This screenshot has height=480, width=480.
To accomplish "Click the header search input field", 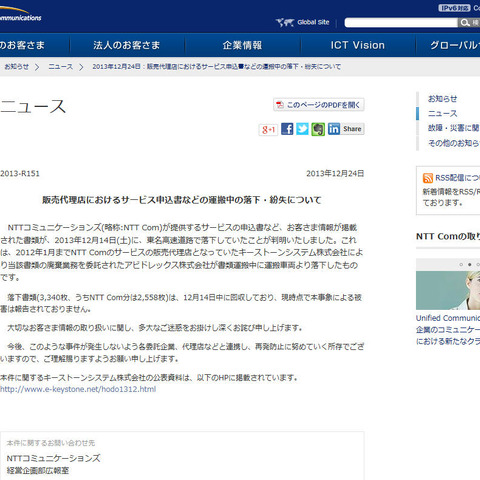I will pos(401,23).
